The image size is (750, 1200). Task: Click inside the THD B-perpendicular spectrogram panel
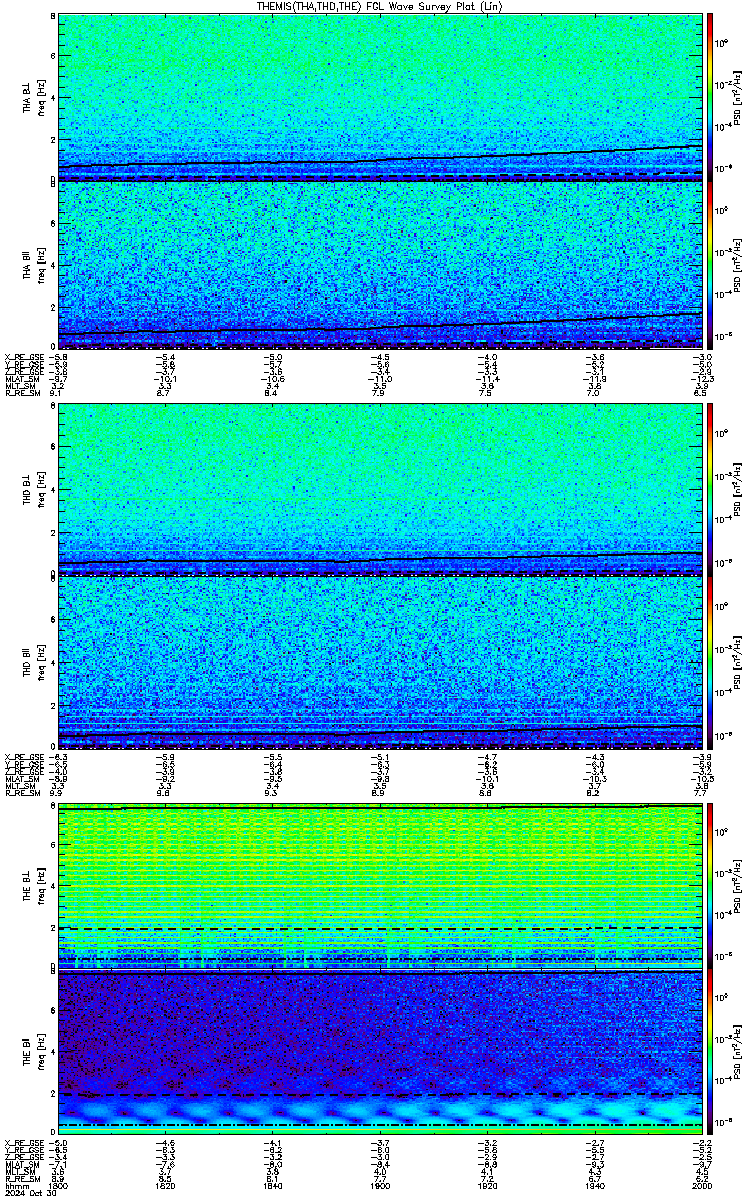[380, 489]
